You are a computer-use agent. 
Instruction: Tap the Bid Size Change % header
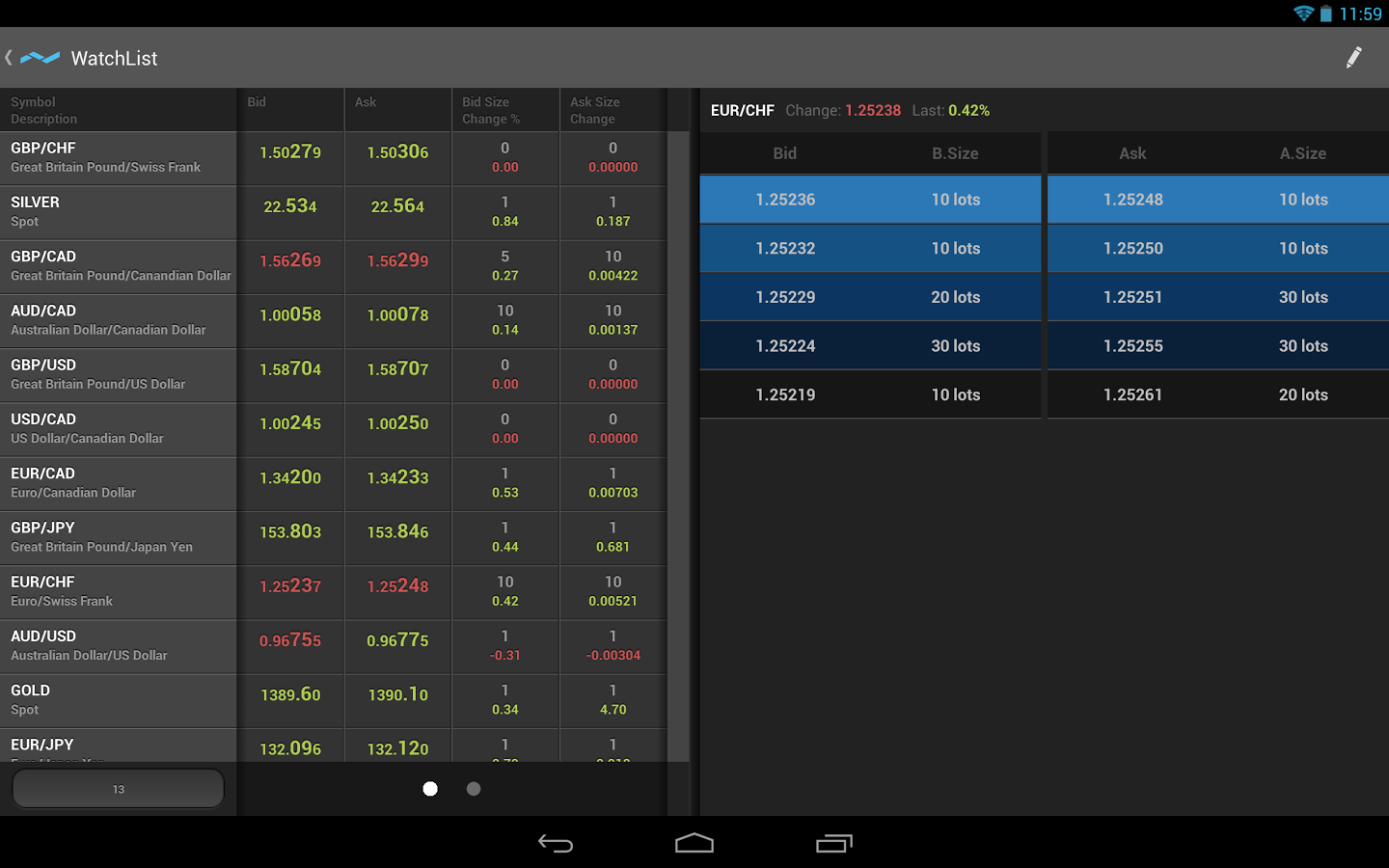pyautogui.click(x=505, y=110)
